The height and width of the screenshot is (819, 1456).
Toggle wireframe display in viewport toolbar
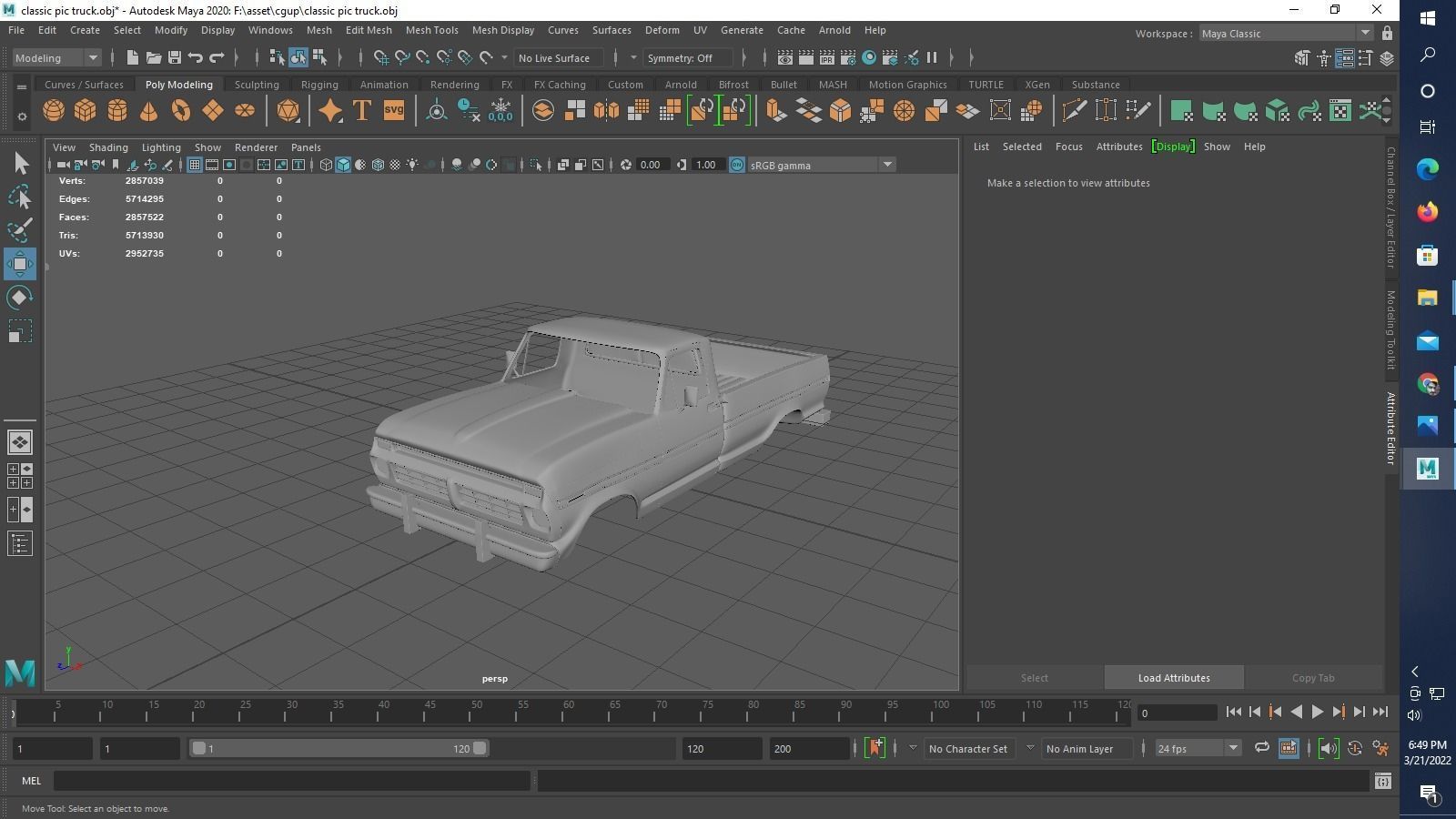point(326,165)
